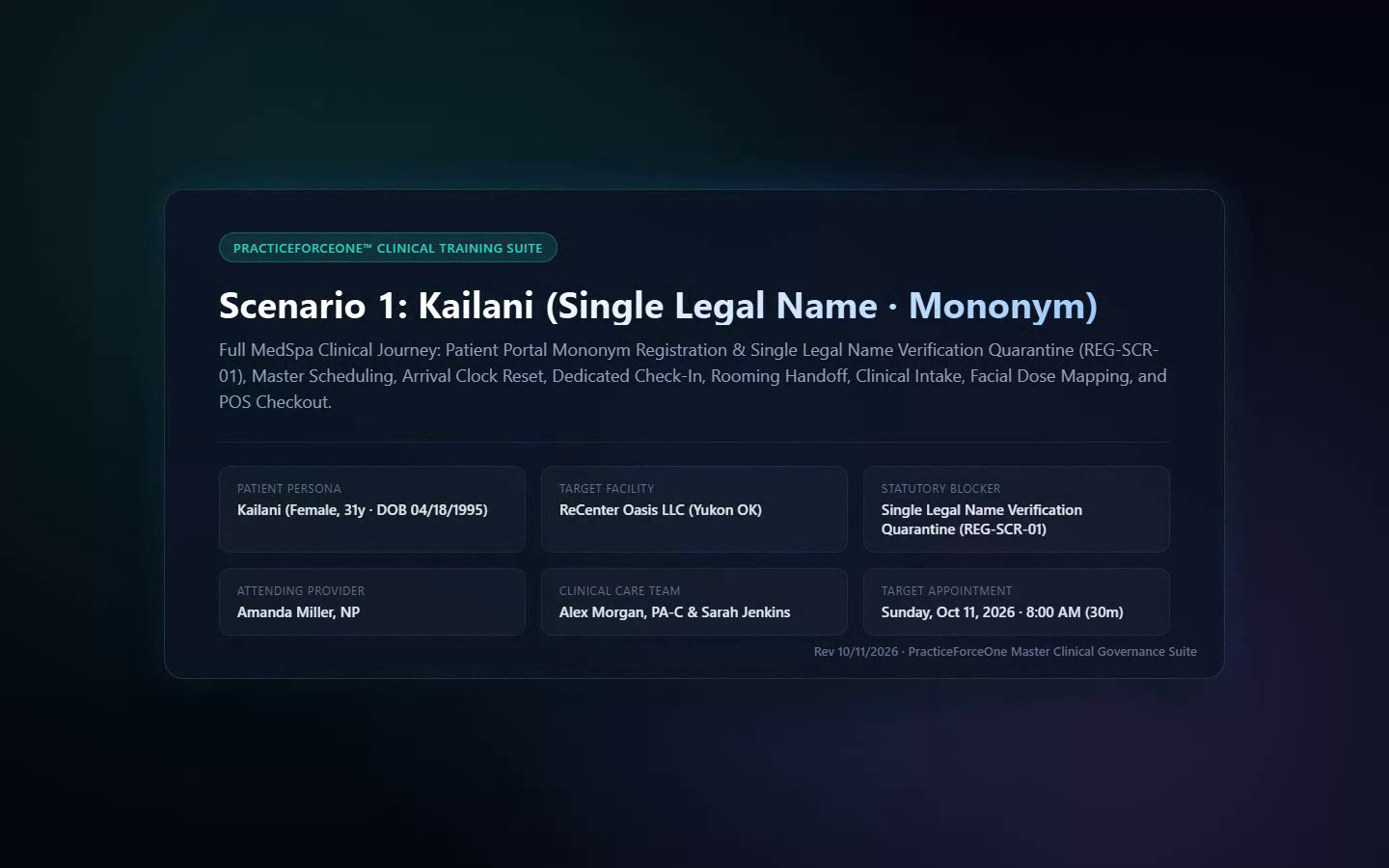Select the Target Appointment label

[946, 591]
